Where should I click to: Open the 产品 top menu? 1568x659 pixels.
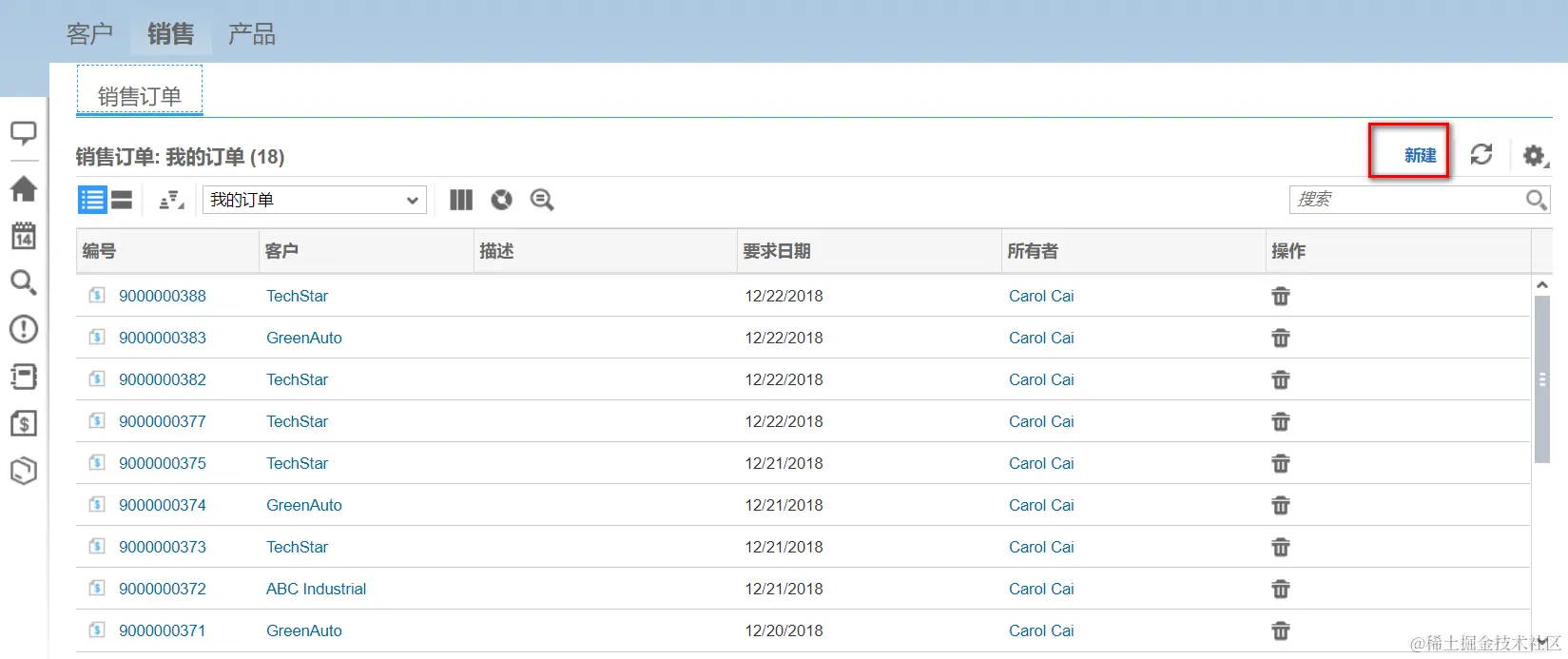tap(252, 34)
